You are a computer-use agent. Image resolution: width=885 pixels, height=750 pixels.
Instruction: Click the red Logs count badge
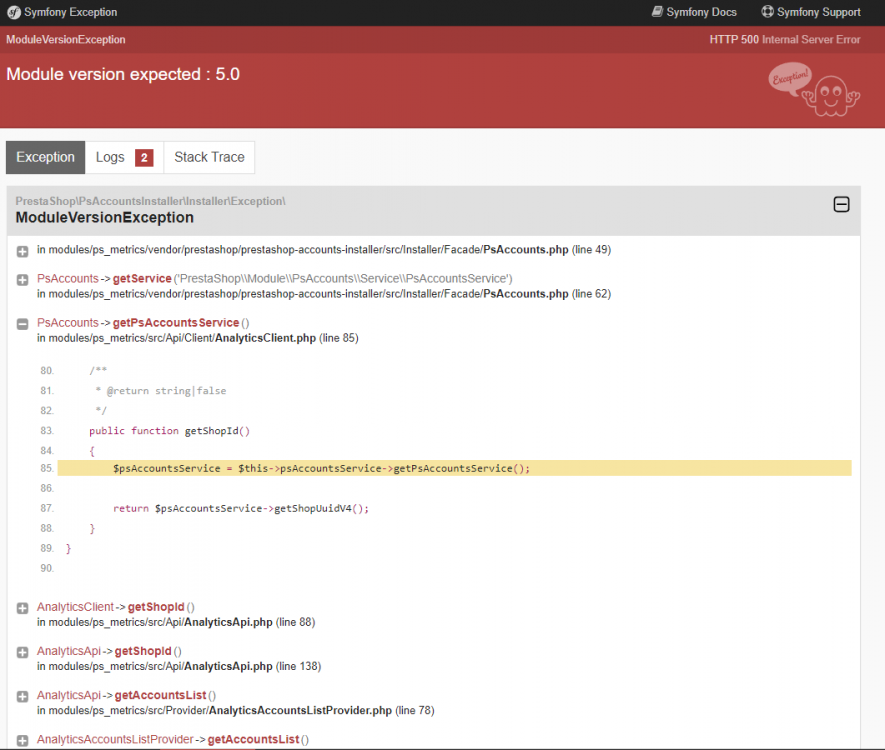coord(144,157)
